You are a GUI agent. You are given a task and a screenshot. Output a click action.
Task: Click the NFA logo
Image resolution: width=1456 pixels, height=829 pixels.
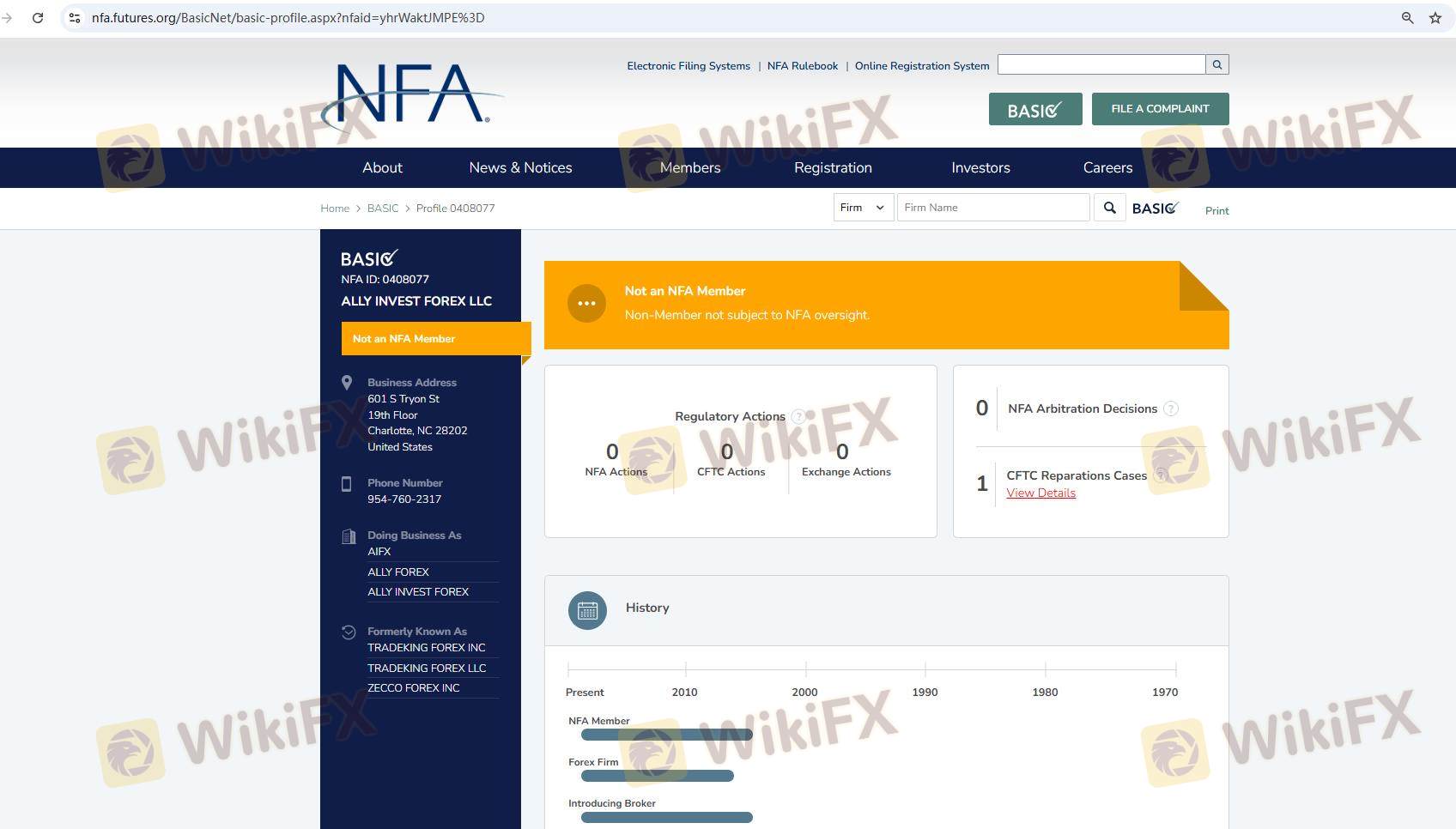[412, 96]
